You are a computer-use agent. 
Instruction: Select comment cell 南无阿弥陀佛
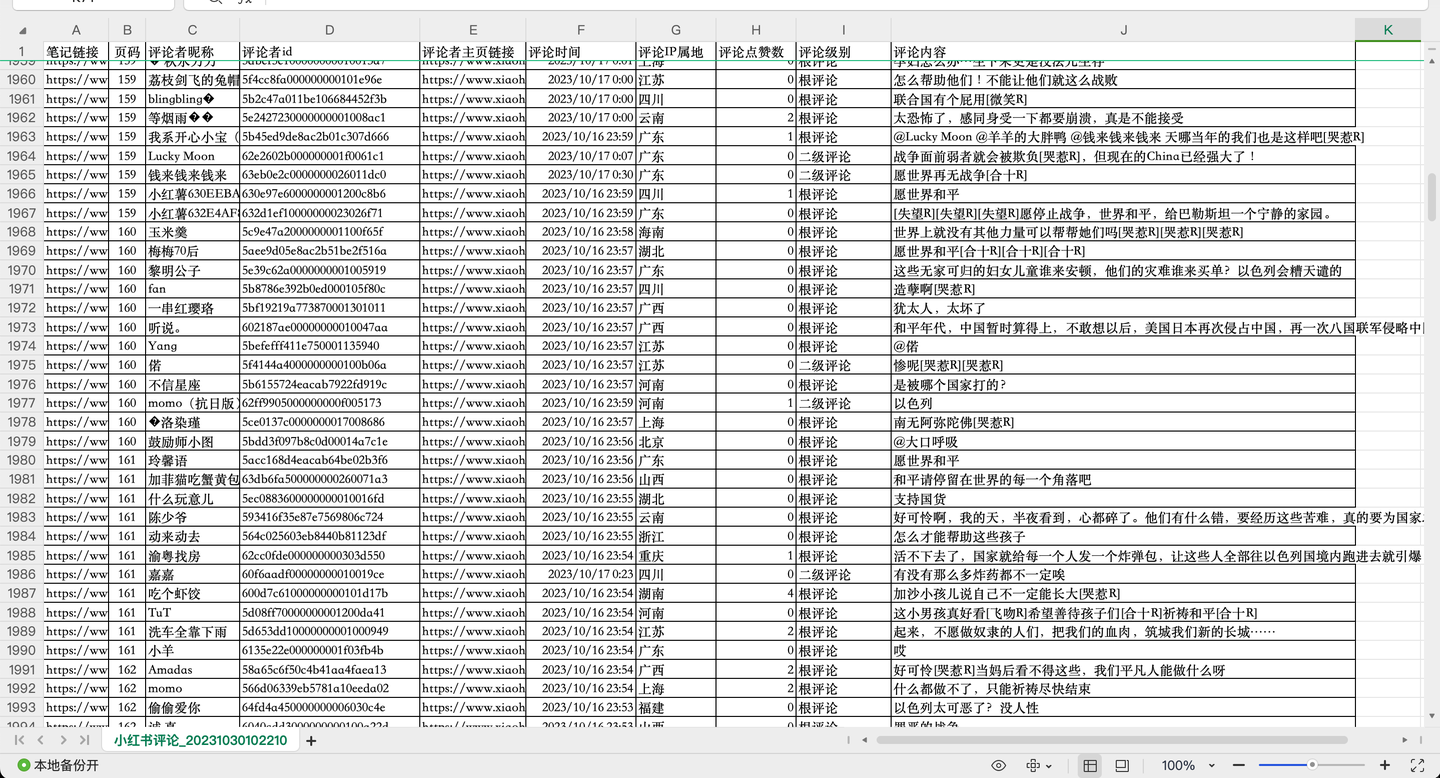[1123, 422]
